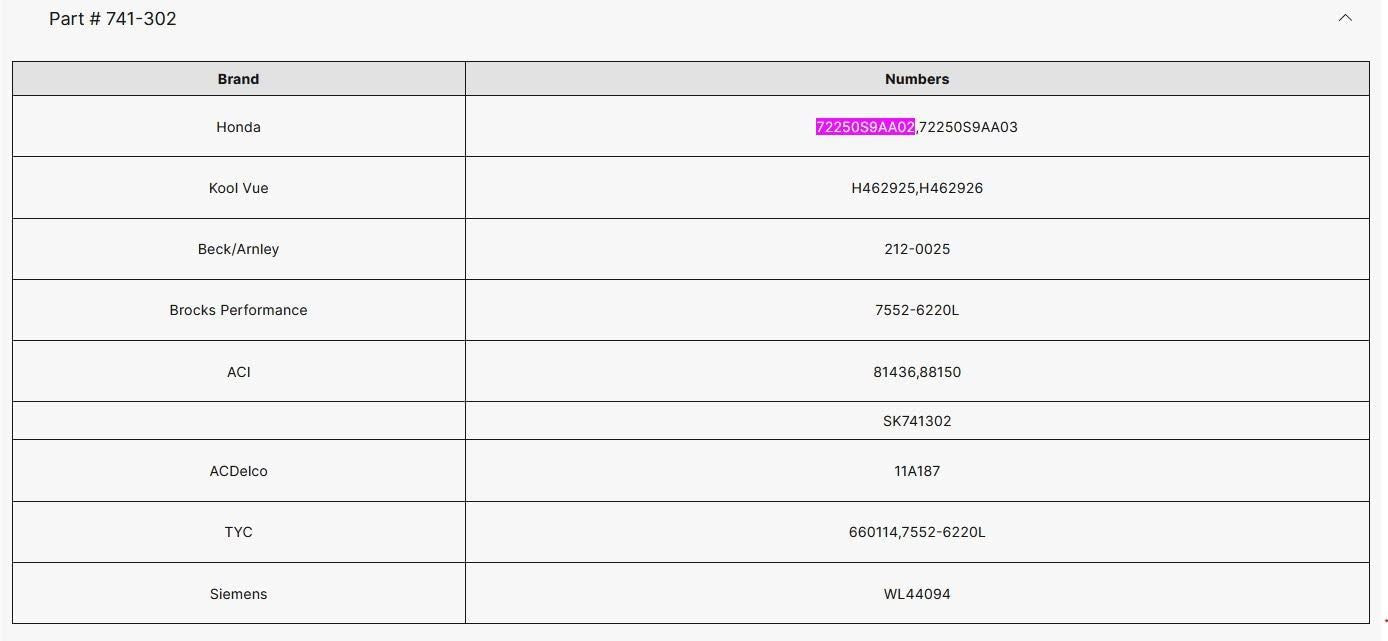1388x641 pixels.
Task: Click ACDelco number 11A187
Action: (x=917, y=471)
